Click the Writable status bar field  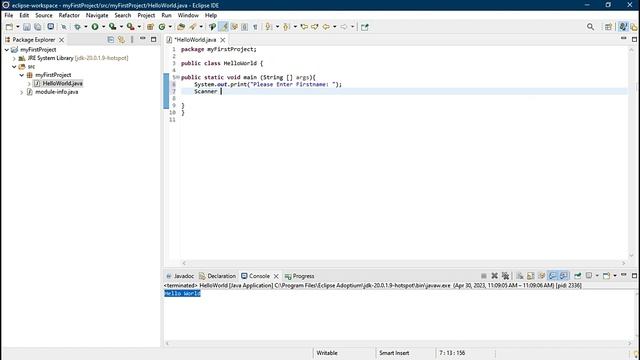327,353
